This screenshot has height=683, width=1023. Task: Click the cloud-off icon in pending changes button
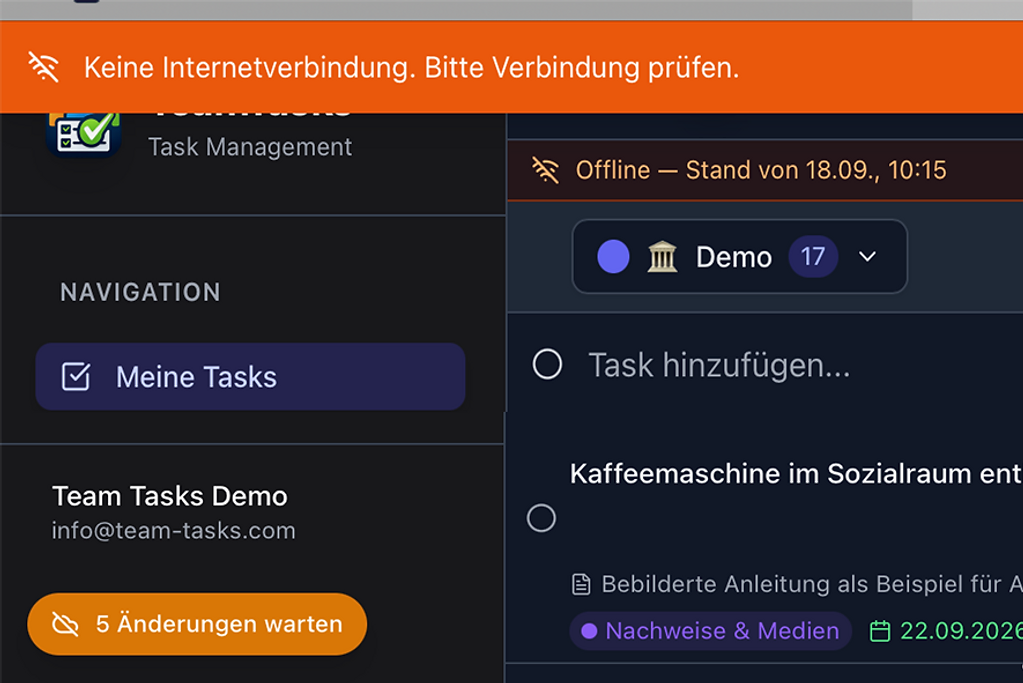pyautogui.click(x=65, y=624)
